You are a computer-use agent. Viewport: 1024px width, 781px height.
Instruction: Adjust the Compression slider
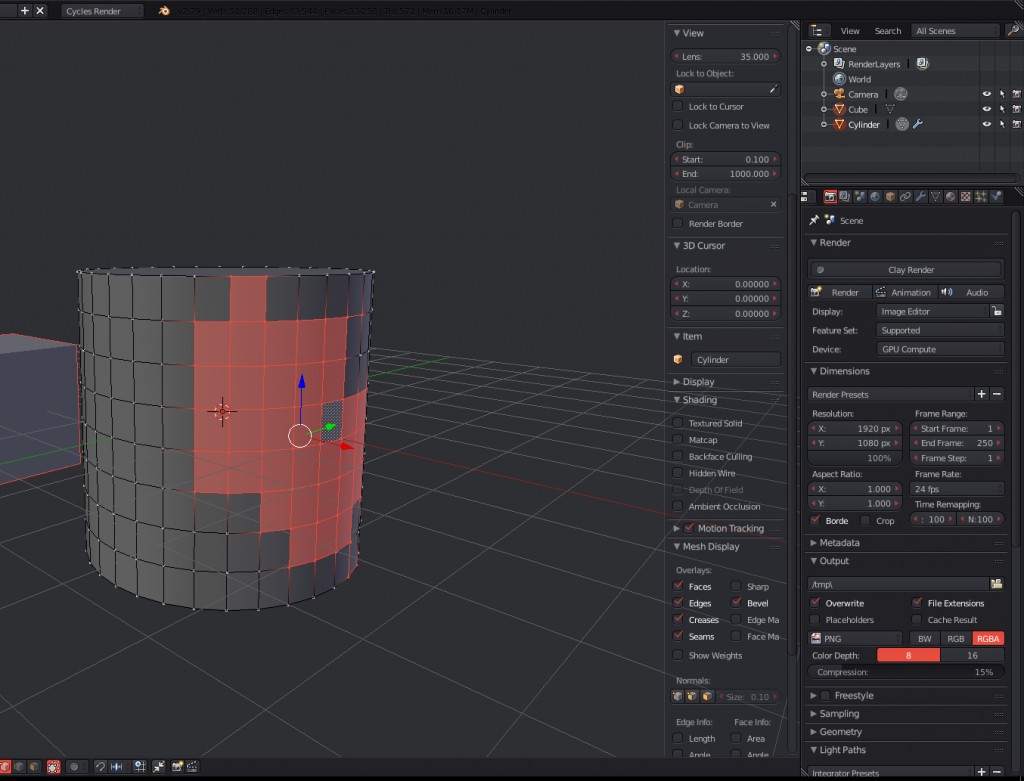(905, 672)
